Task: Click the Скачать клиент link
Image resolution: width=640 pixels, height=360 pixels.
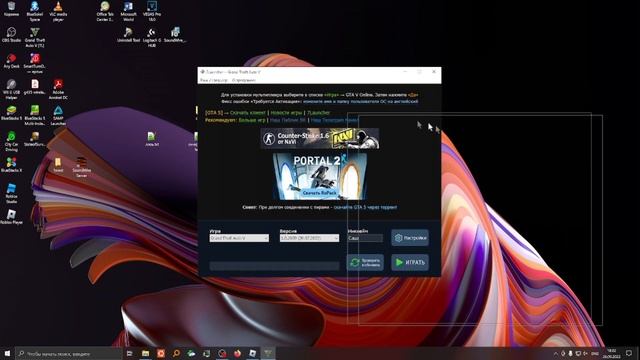Action: 248,113
